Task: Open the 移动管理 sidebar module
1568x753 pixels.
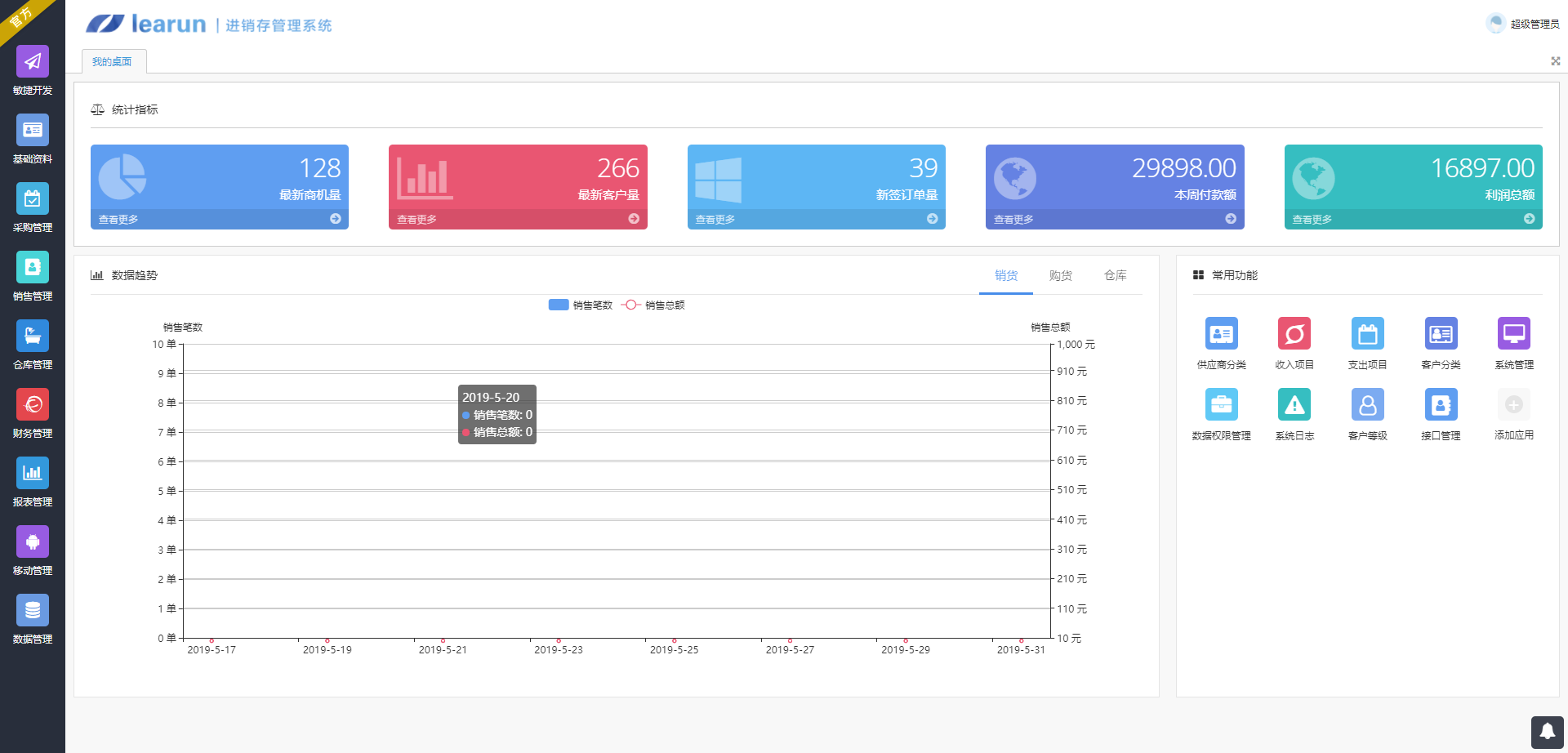Action: [x=33, y=551]
